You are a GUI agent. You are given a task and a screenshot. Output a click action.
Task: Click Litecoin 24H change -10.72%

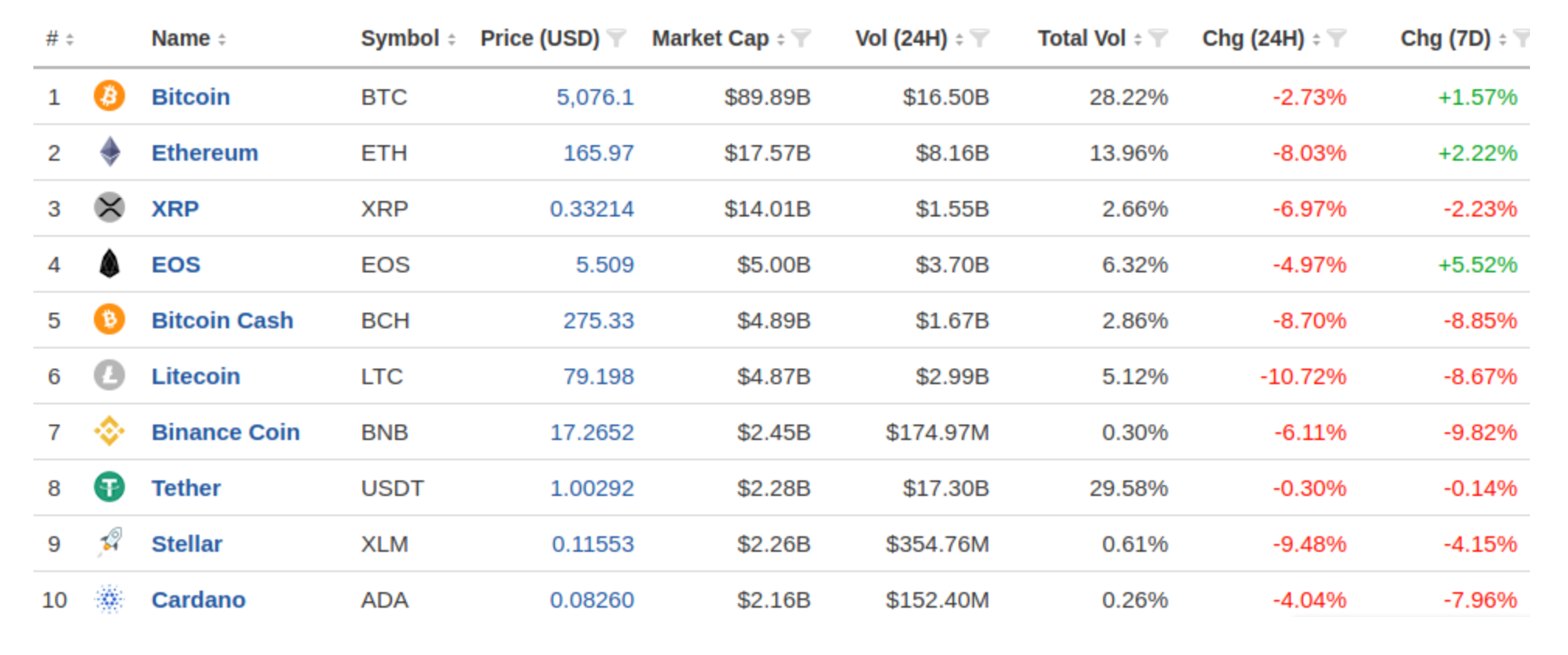click(1303, 376)
